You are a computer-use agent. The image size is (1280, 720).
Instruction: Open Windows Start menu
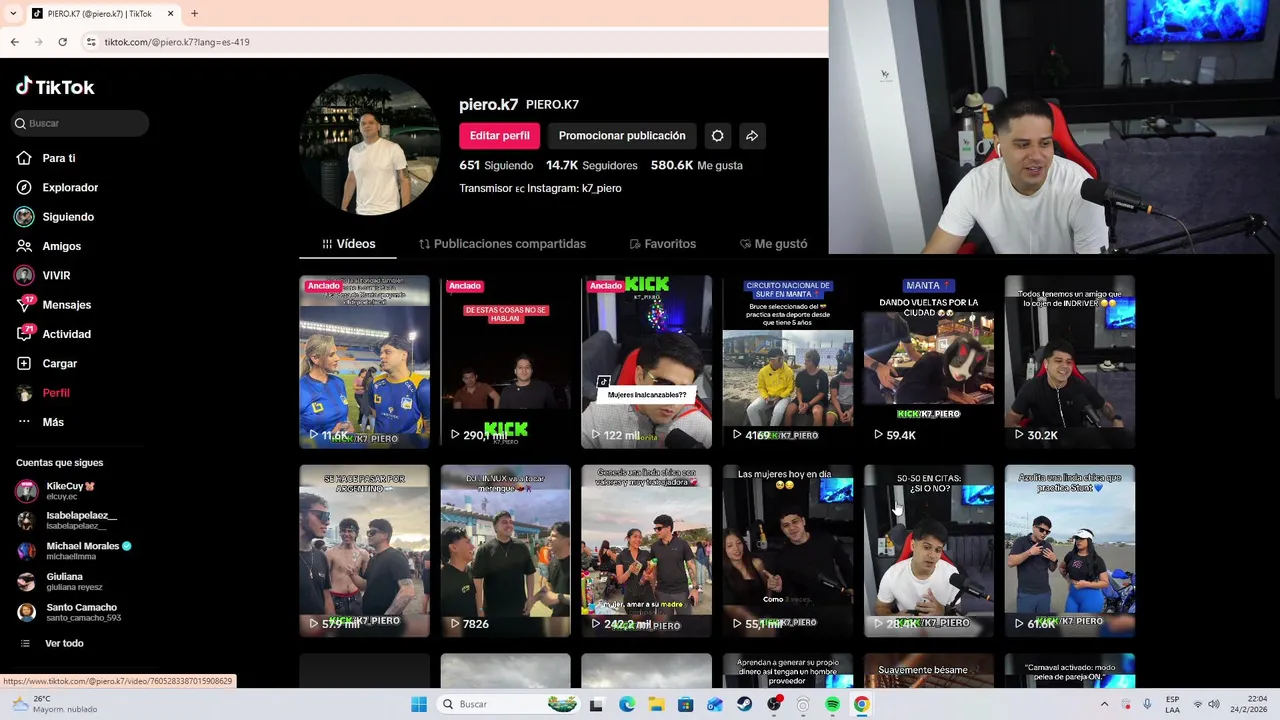click(419, 704)
